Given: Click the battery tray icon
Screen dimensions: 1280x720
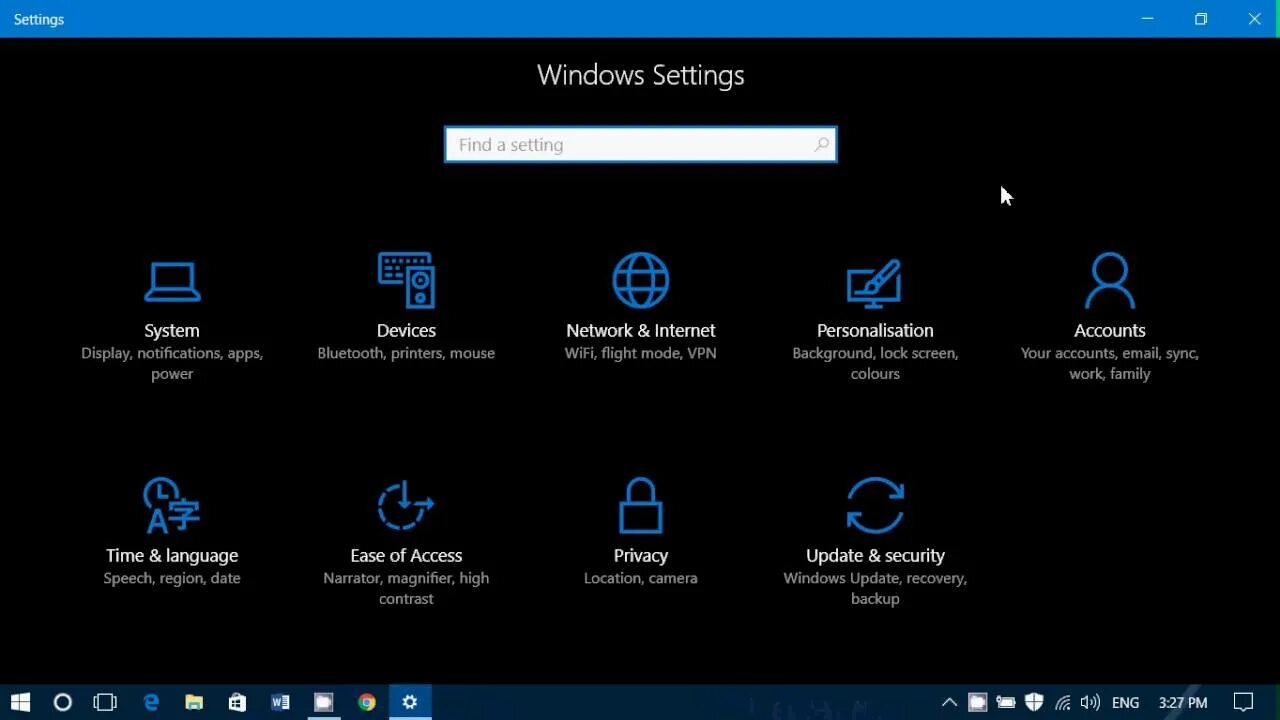Looking at the screenshot, I should pos(1006,703).
